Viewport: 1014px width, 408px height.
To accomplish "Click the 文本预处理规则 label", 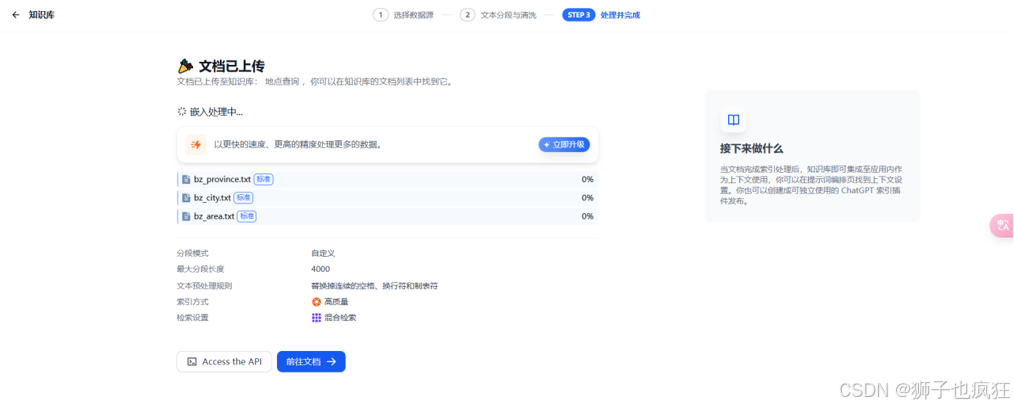I will [x=204, y=285].
